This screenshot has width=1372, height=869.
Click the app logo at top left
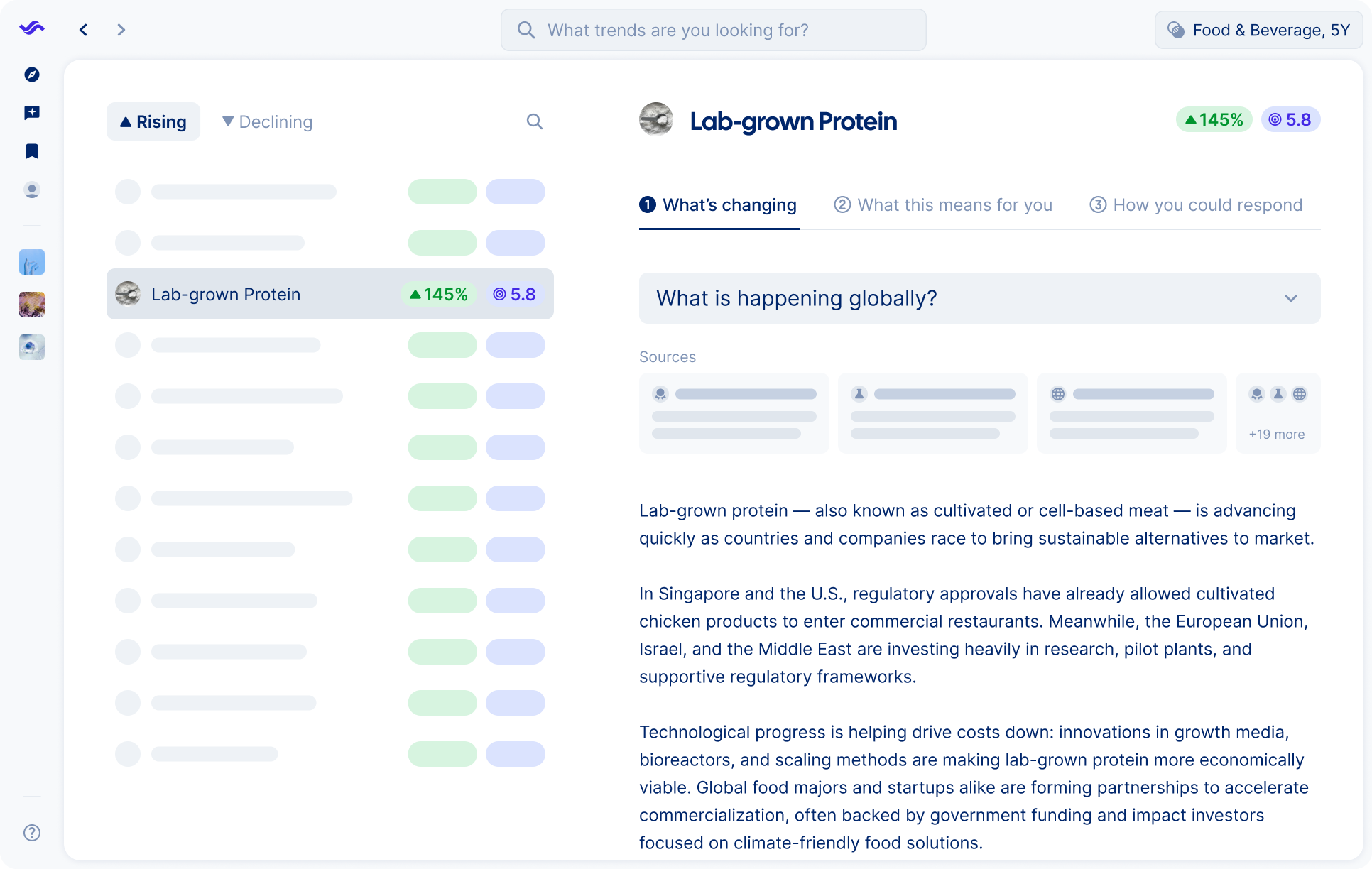pos(32,28)
